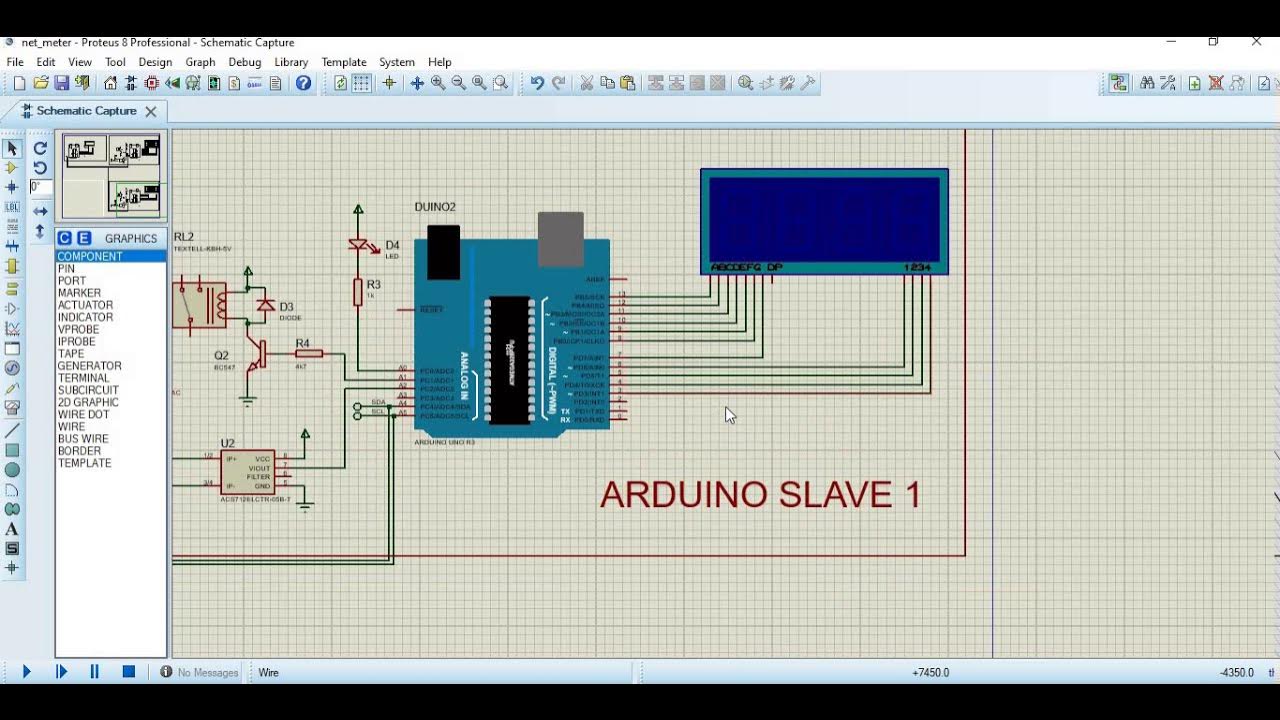This screenshot has width=1280, height=720.
Task: Select the Wire Label (LBL) tool
Action: 12,207
